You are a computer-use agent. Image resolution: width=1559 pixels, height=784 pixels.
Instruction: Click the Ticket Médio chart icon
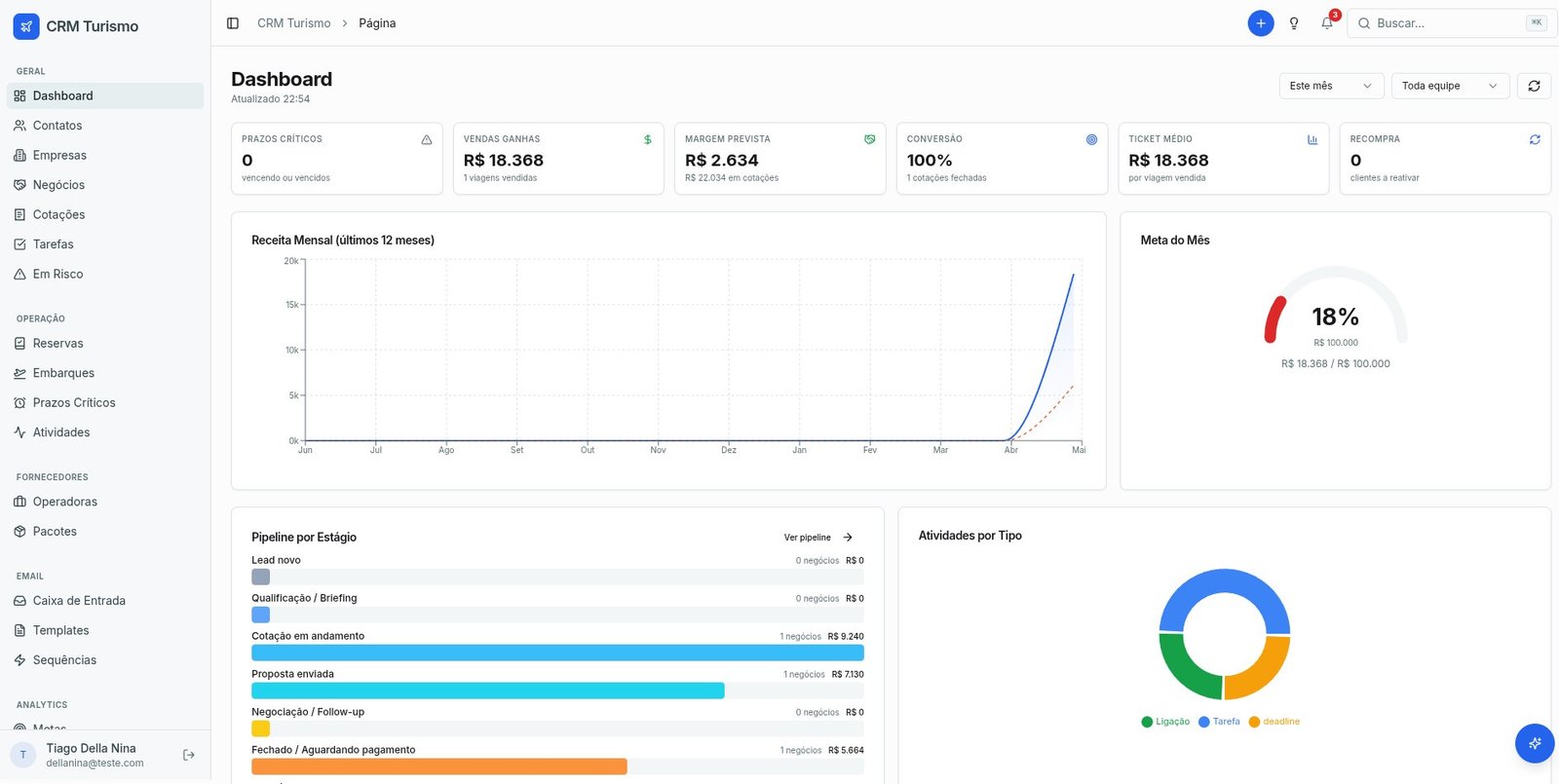click(1312, 139)
